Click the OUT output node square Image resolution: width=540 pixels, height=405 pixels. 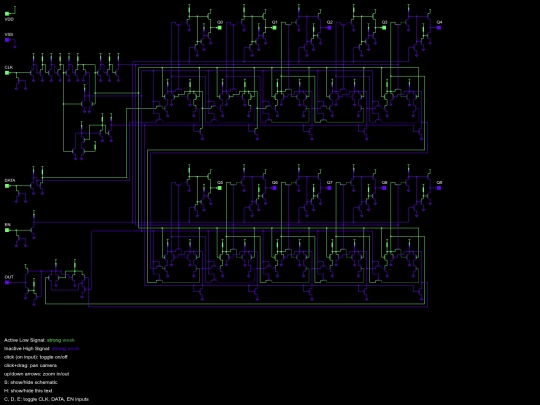[x=7, y=282]
